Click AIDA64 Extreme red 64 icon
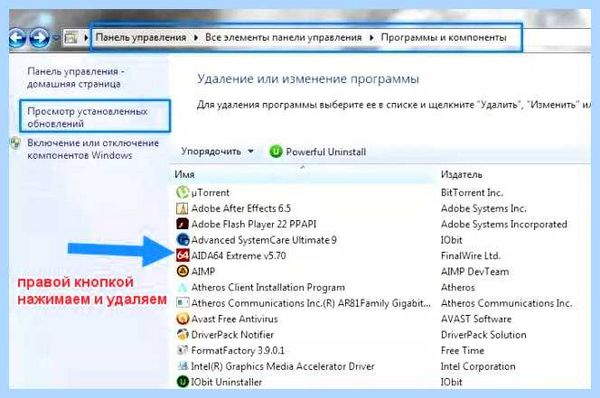 183,255
